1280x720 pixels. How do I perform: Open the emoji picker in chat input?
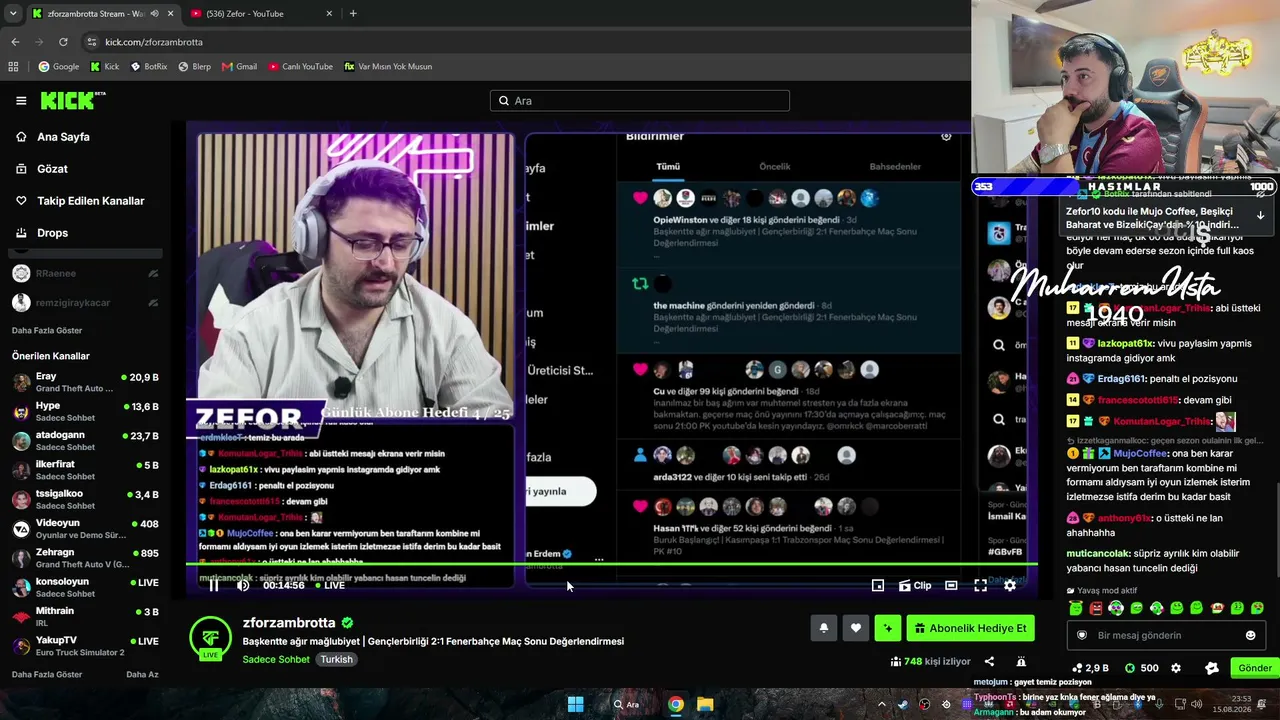pyautogui.click(x=1250, y=635)
